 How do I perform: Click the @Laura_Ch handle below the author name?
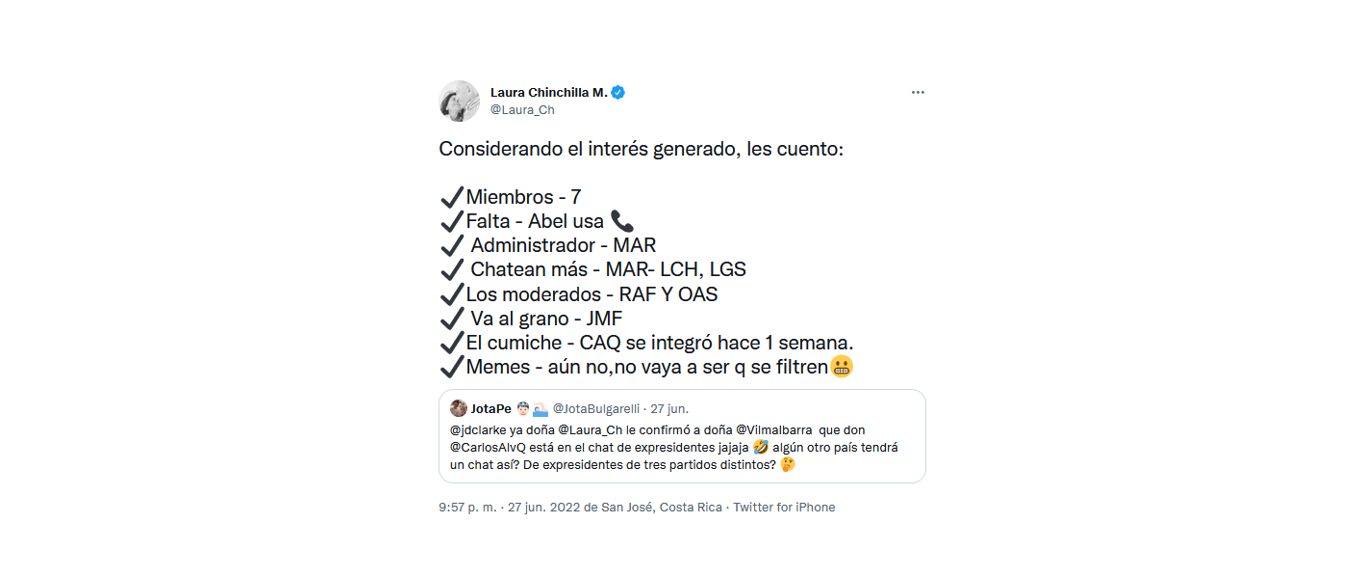[522, 110]
